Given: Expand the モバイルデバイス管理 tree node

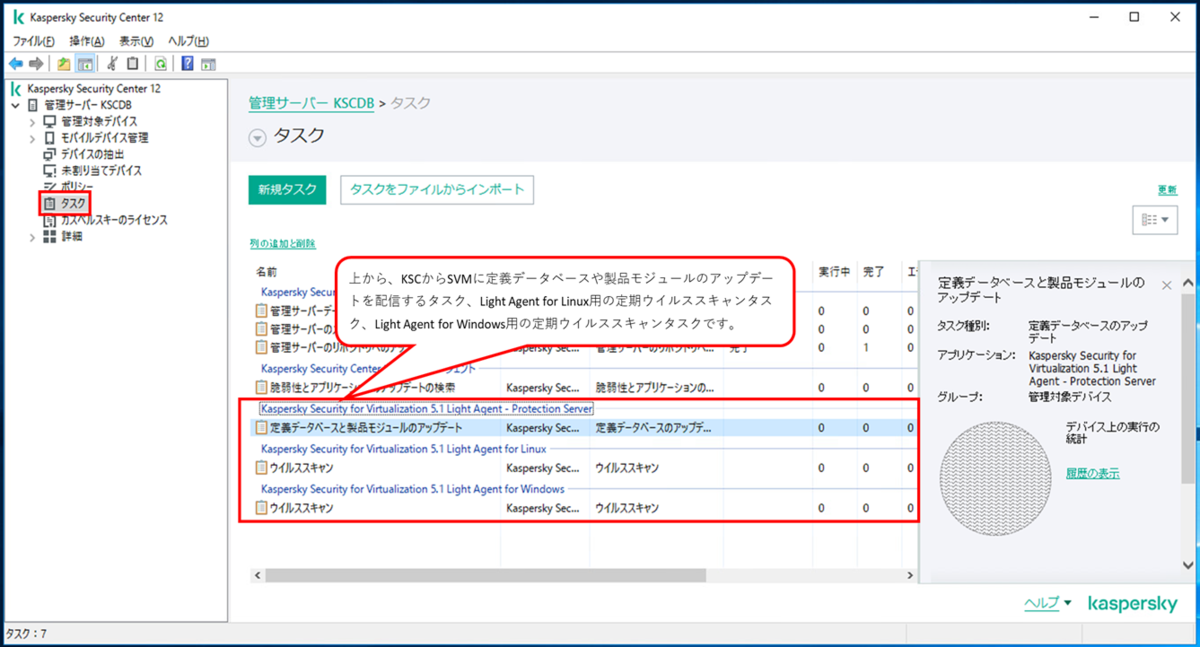Looking at the screenshot, I should (x=32, y=138).
